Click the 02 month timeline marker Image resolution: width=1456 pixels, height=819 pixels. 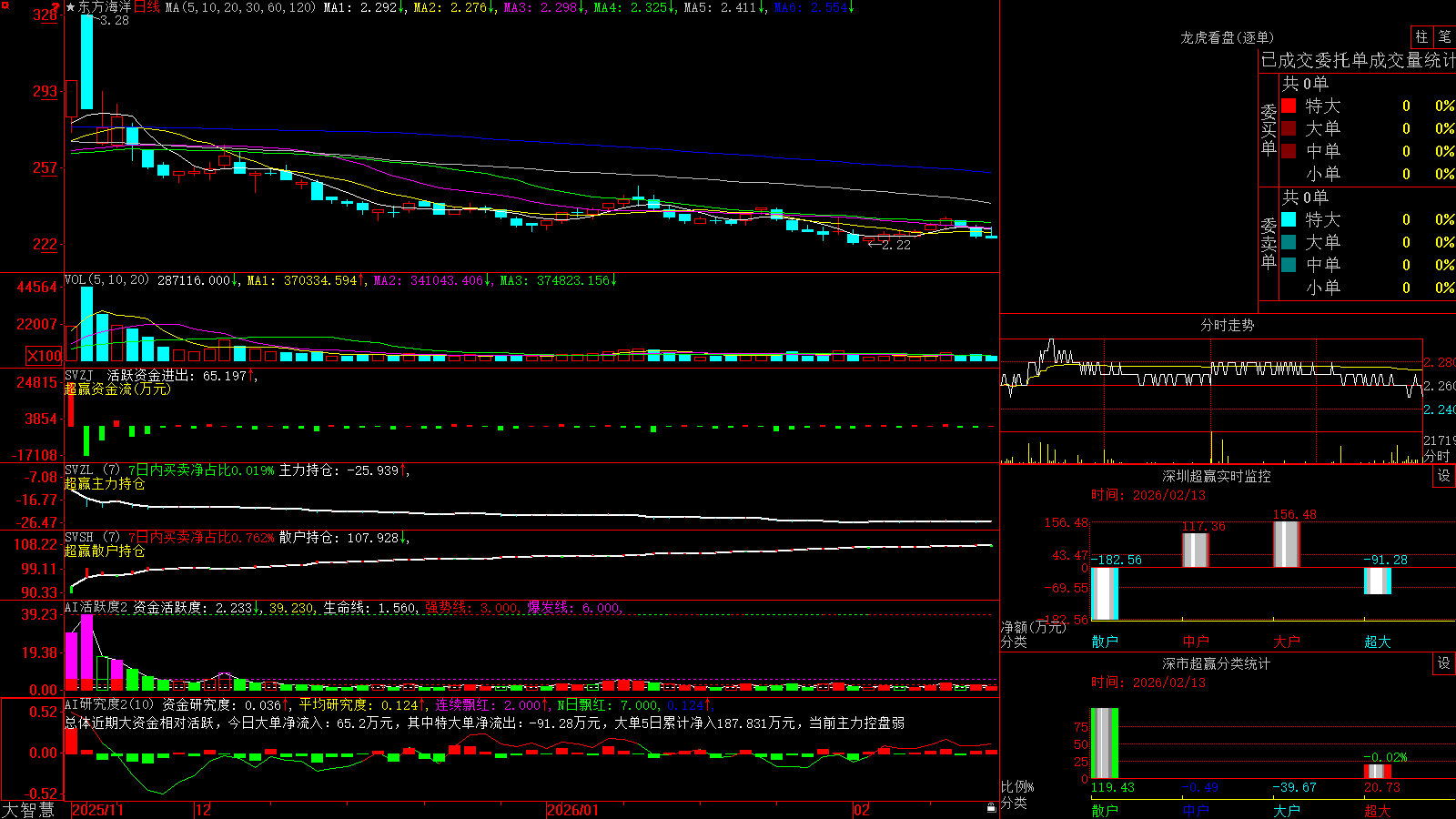click(862, 810)
